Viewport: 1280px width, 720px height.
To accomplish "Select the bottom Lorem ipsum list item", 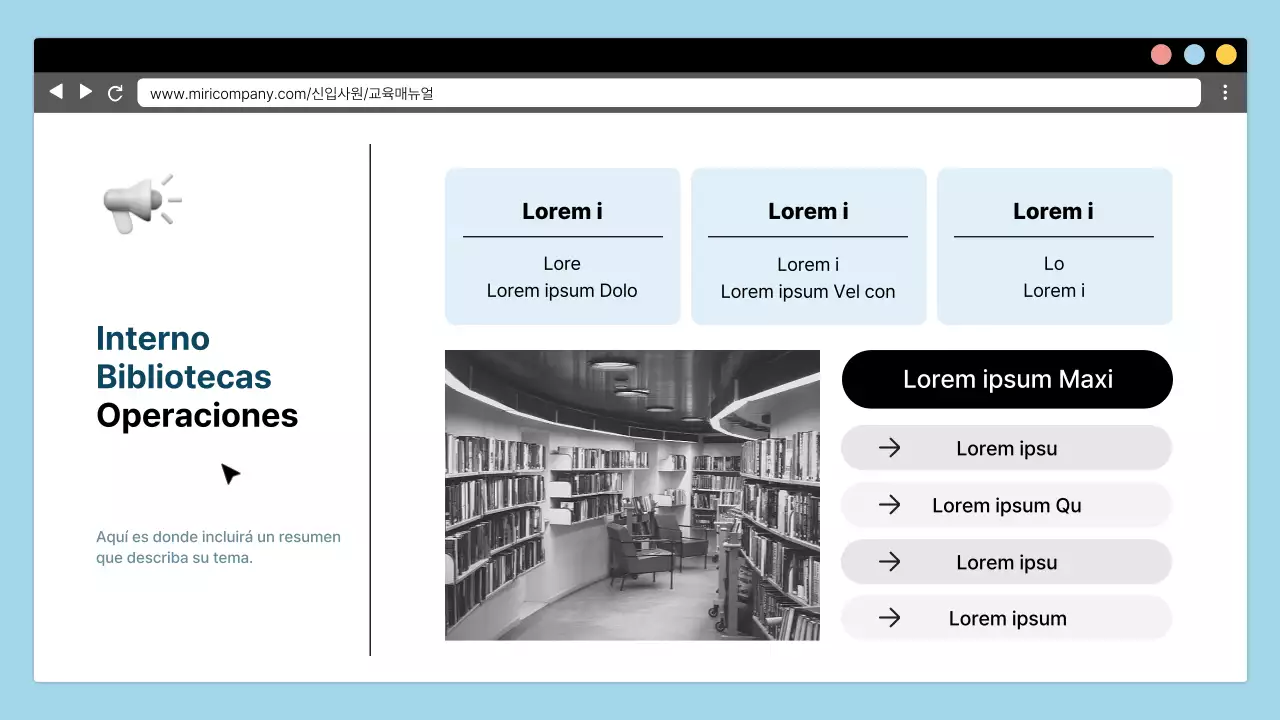I will tap(1006, 618).
